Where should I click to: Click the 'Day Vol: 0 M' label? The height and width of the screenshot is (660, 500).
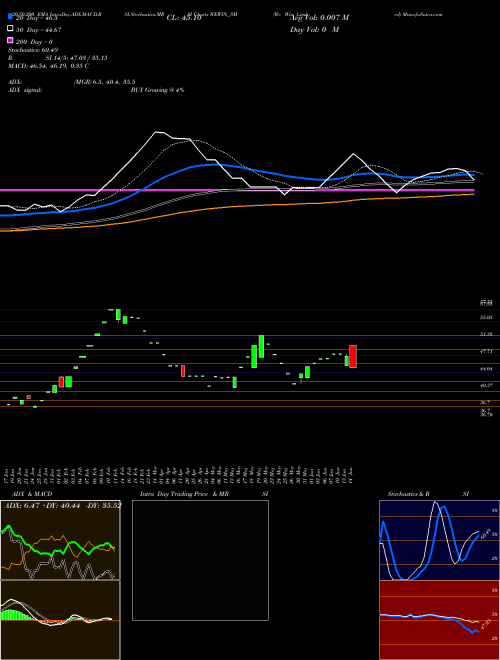pyautogui.click(x=314, y=30)
